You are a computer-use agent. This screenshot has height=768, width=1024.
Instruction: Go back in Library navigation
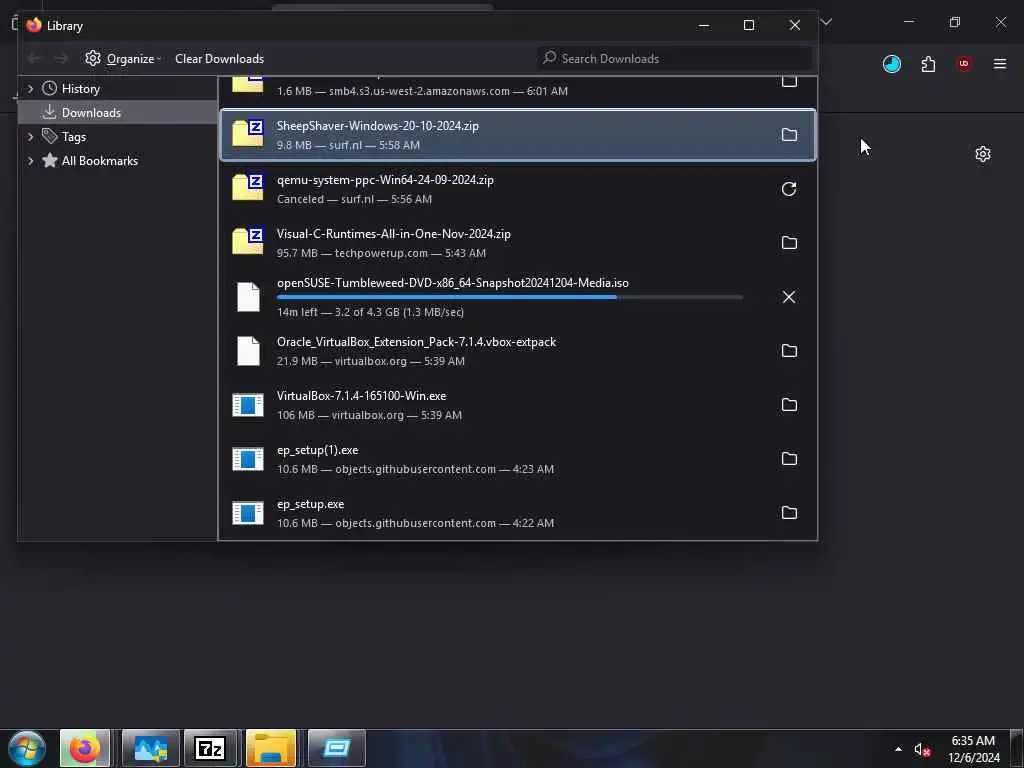click(35, 59)
